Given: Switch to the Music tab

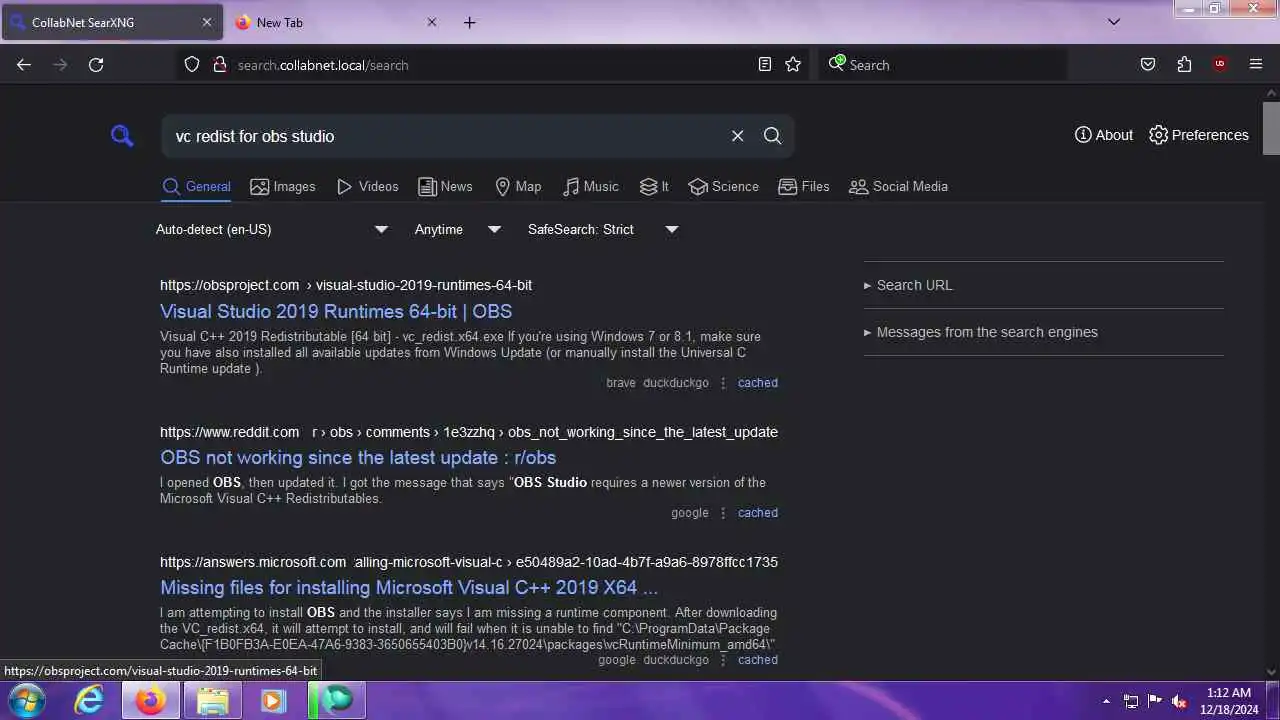Looking at the screenshot, I should [x=591, y=187].
